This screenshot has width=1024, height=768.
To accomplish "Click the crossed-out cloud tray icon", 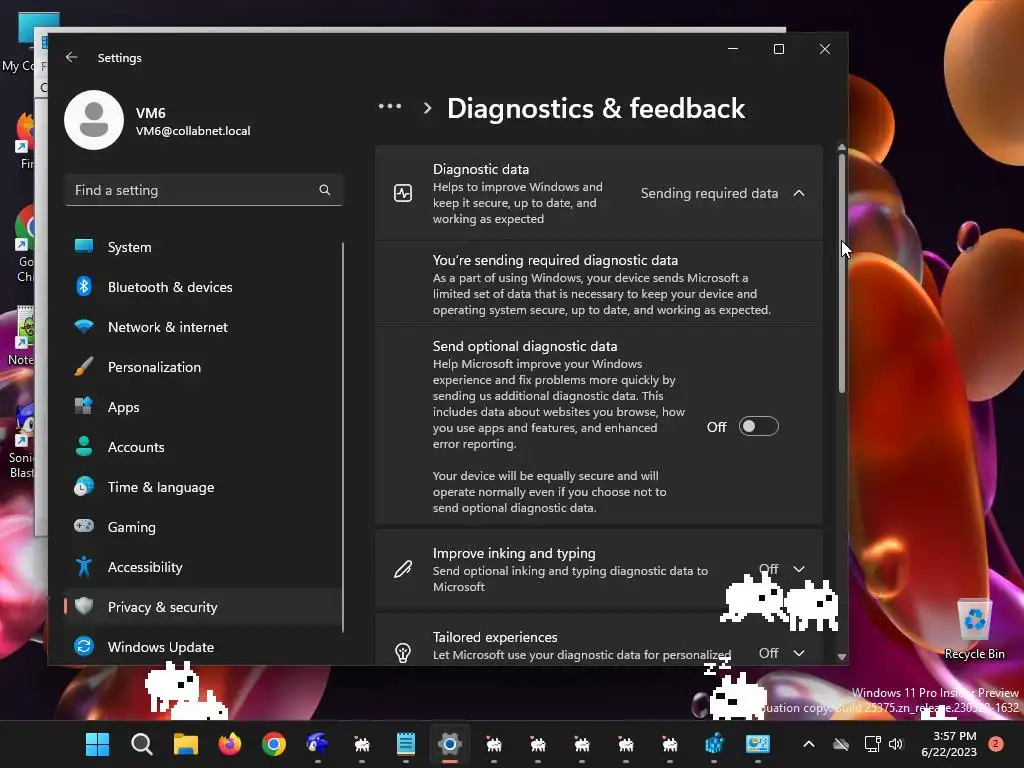I will pos(841,744).
